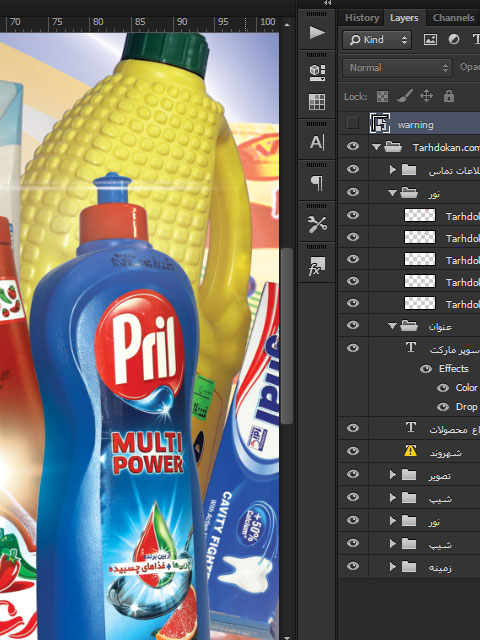Hide the سوپر مارکت text layer
This screenshot has height=640, width=480.
(x=353, y=348)
